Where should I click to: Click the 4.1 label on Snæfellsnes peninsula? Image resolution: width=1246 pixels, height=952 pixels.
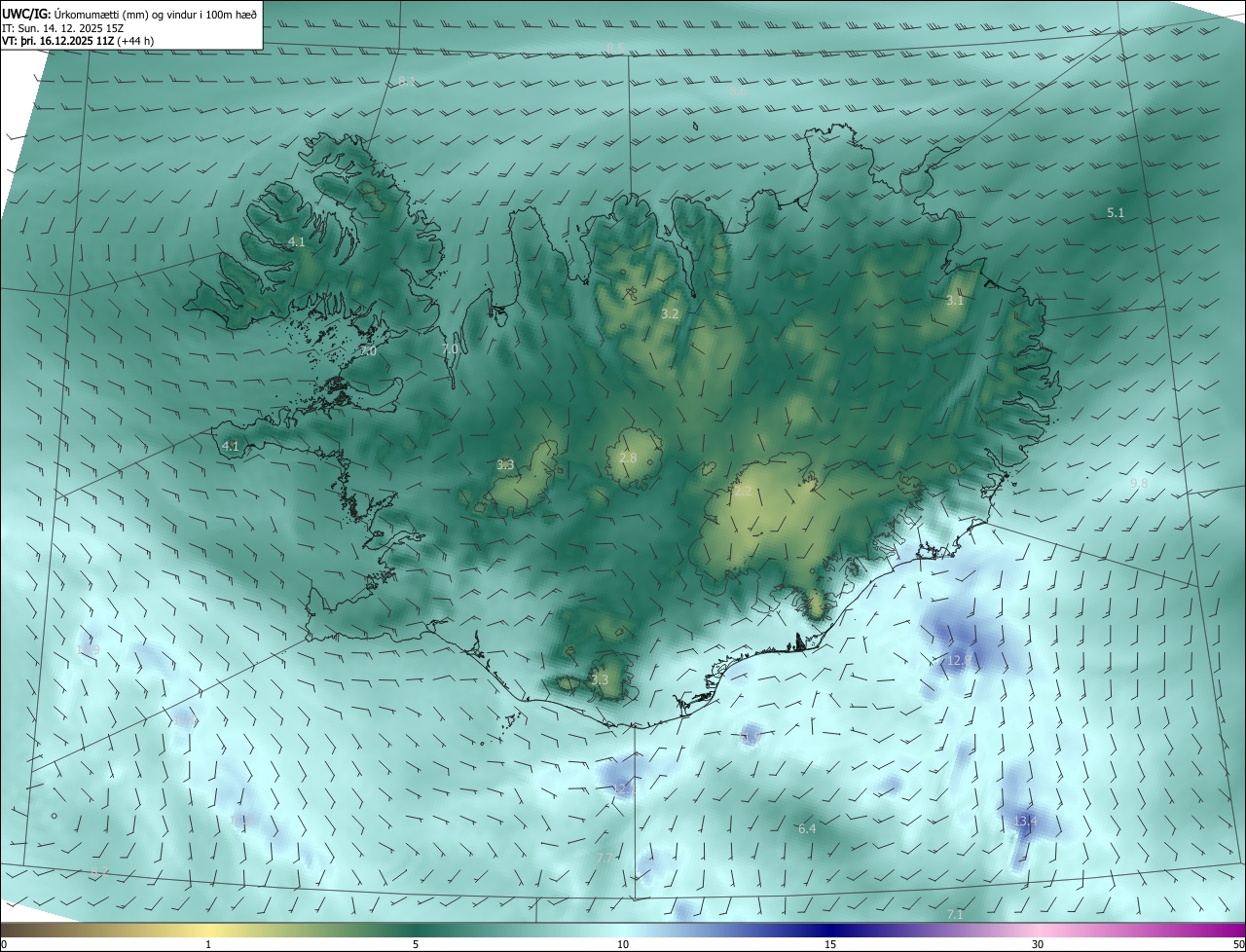click(231, 447)
